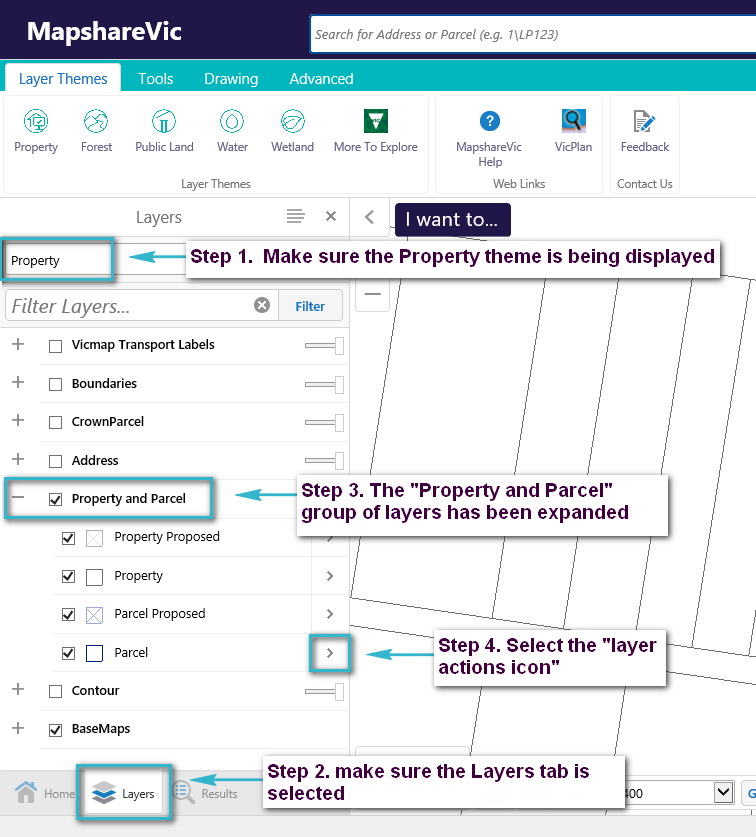Open layer actions for Property
Image resolution: width=756 pixels, height=837 pixels.
pyautogui.click(x=330, y=576)
